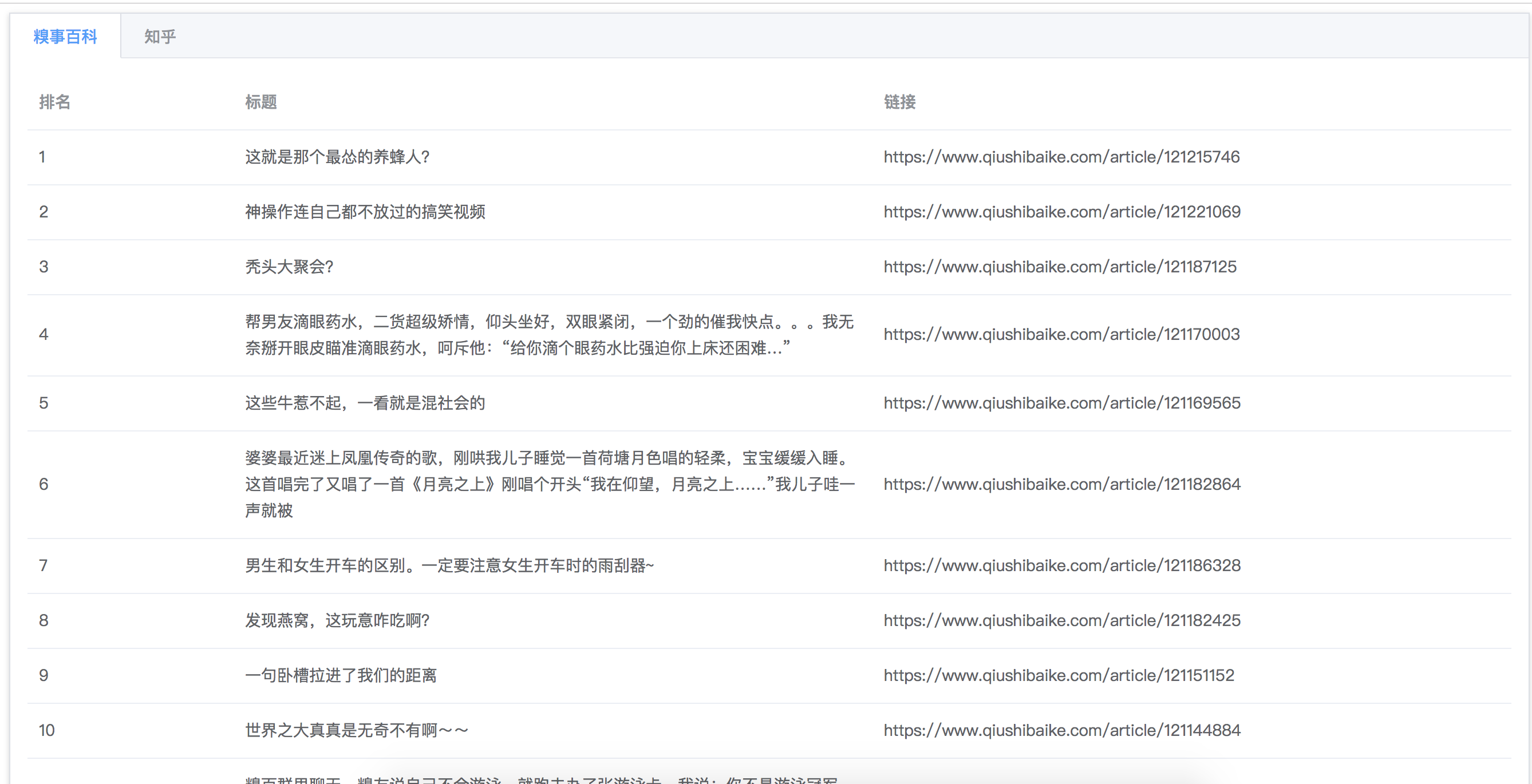Open article link ending in 121182425
The image size is (1532, 784).
(x=1061, y=620)
